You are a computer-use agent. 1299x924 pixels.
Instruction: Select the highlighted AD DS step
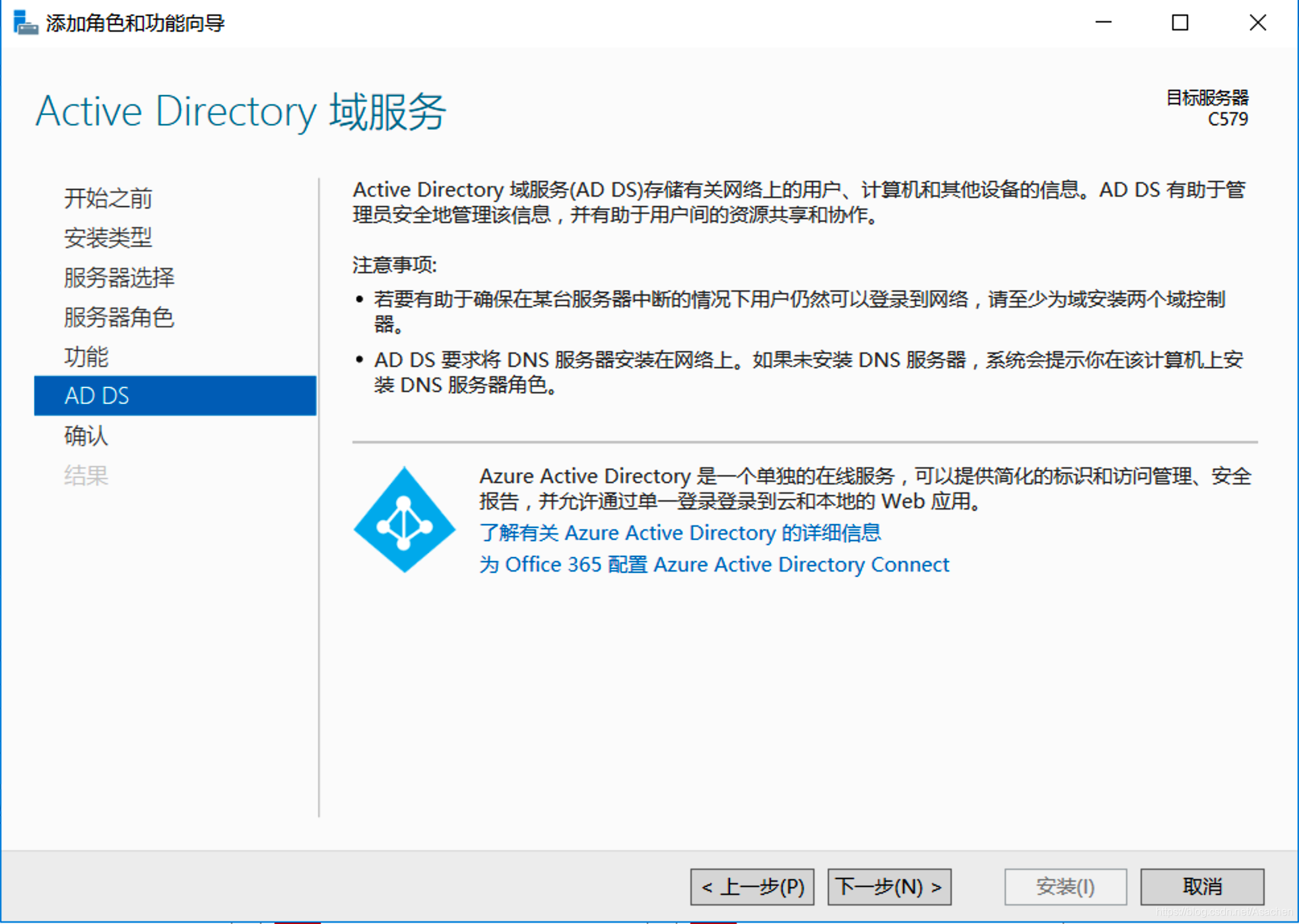click(x=175, y=395)
